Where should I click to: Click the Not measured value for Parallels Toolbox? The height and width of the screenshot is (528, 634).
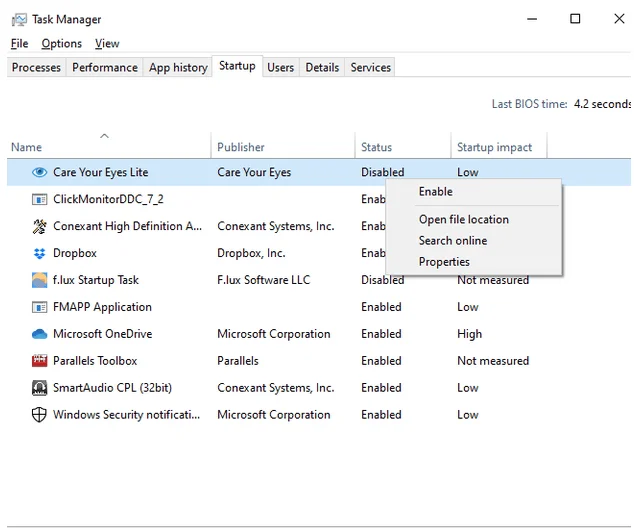[493, 361]
